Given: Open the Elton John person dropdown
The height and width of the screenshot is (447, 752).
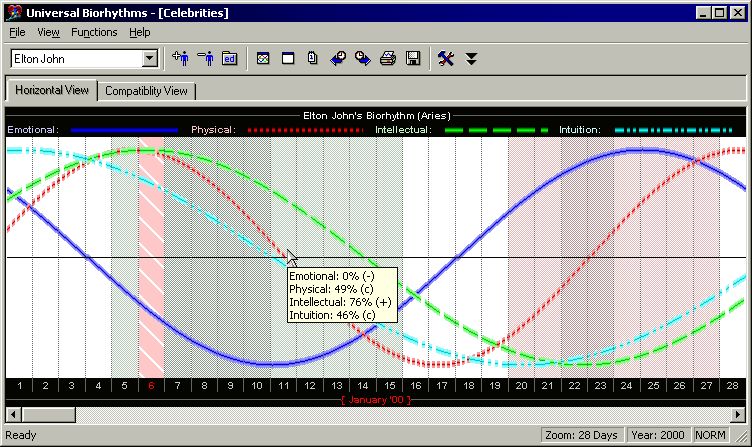Looking at the screenshot, I should (150, 59).
